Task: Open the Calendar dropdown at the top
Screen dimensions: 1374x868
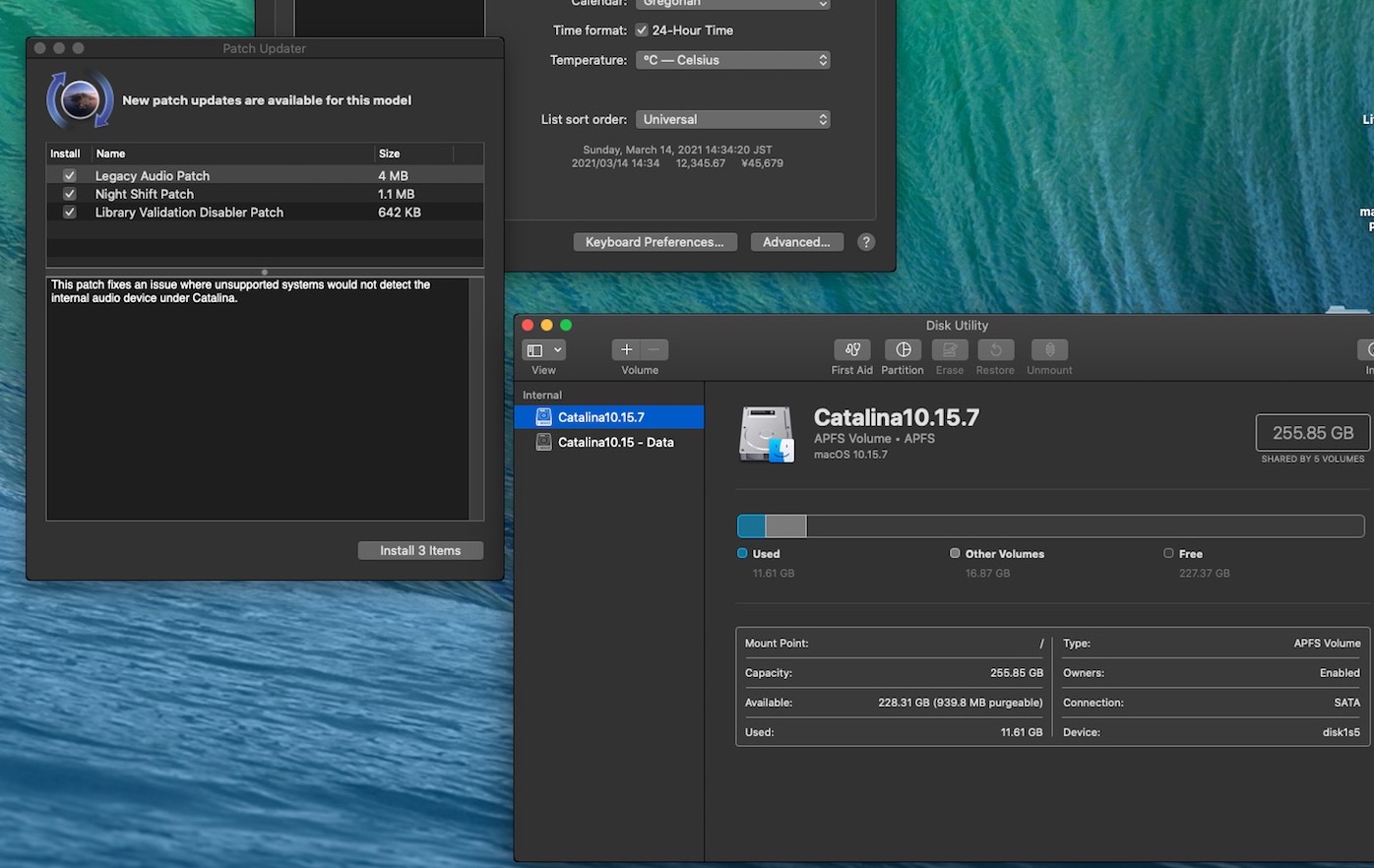Action: pyautogui.click(x=733, y=4)
